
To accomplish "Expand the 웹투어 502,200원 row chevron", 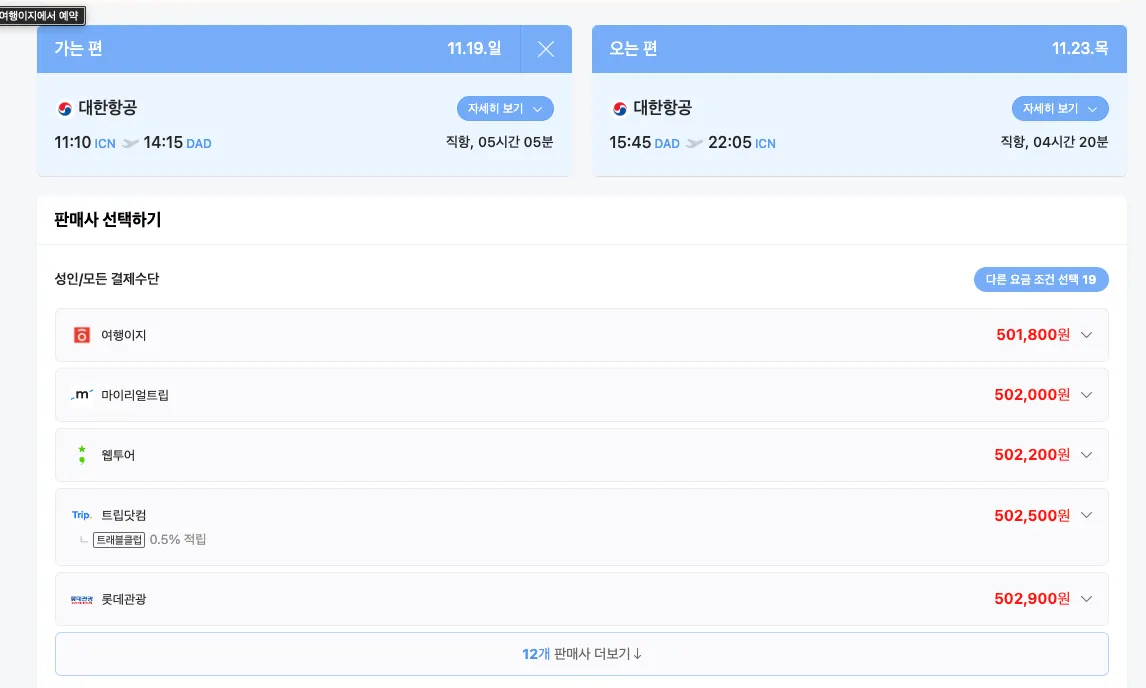I will coord(1087,455).
